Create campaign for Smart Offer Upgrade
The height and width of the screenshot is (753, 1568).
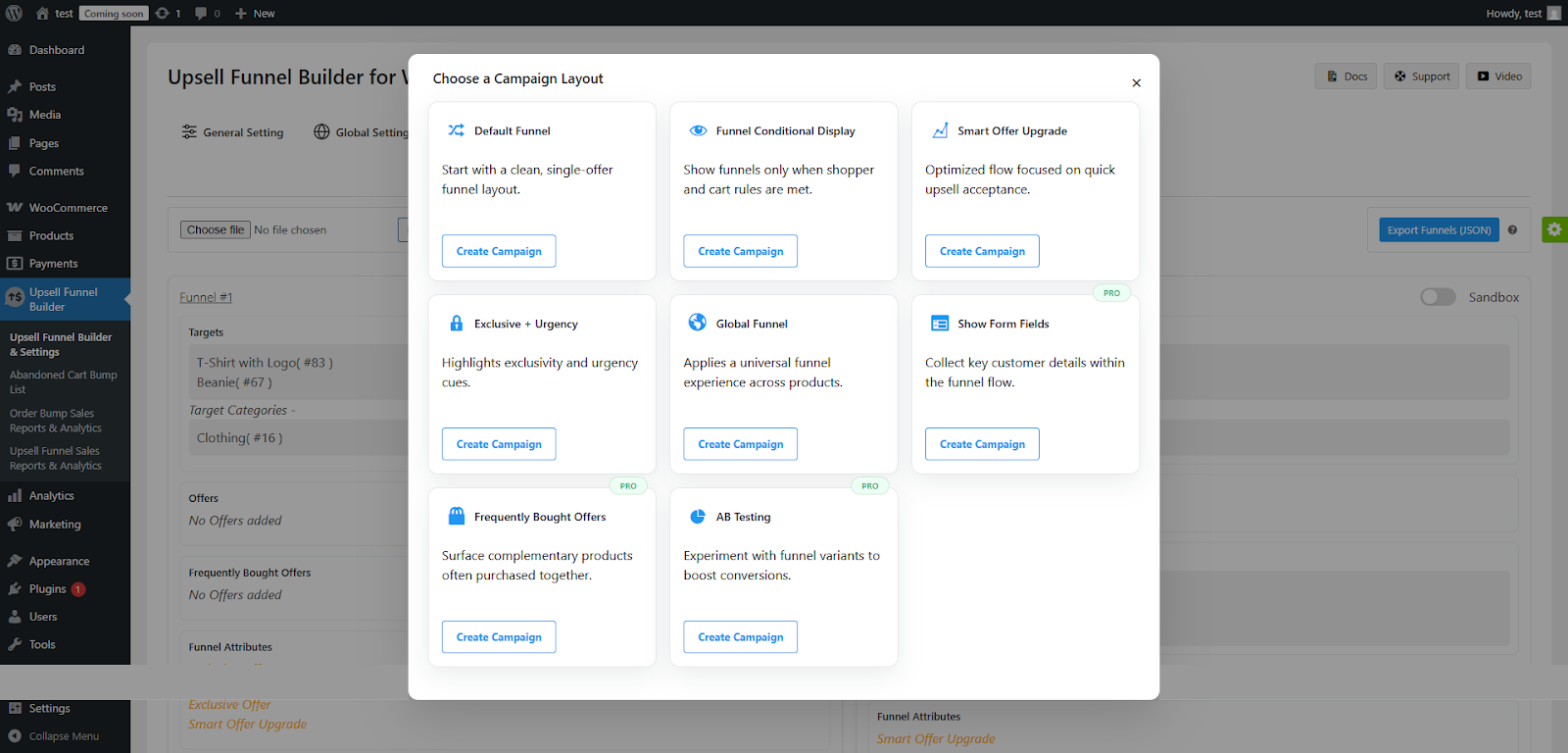coord(982,251)
